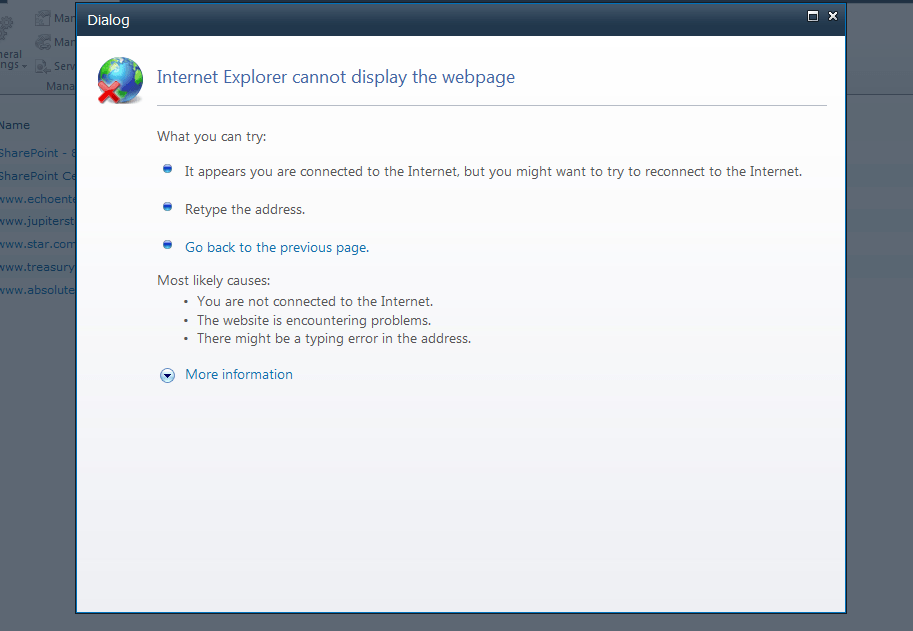
Task: Open the 'More information' link
Action: (x=239, y=374)
